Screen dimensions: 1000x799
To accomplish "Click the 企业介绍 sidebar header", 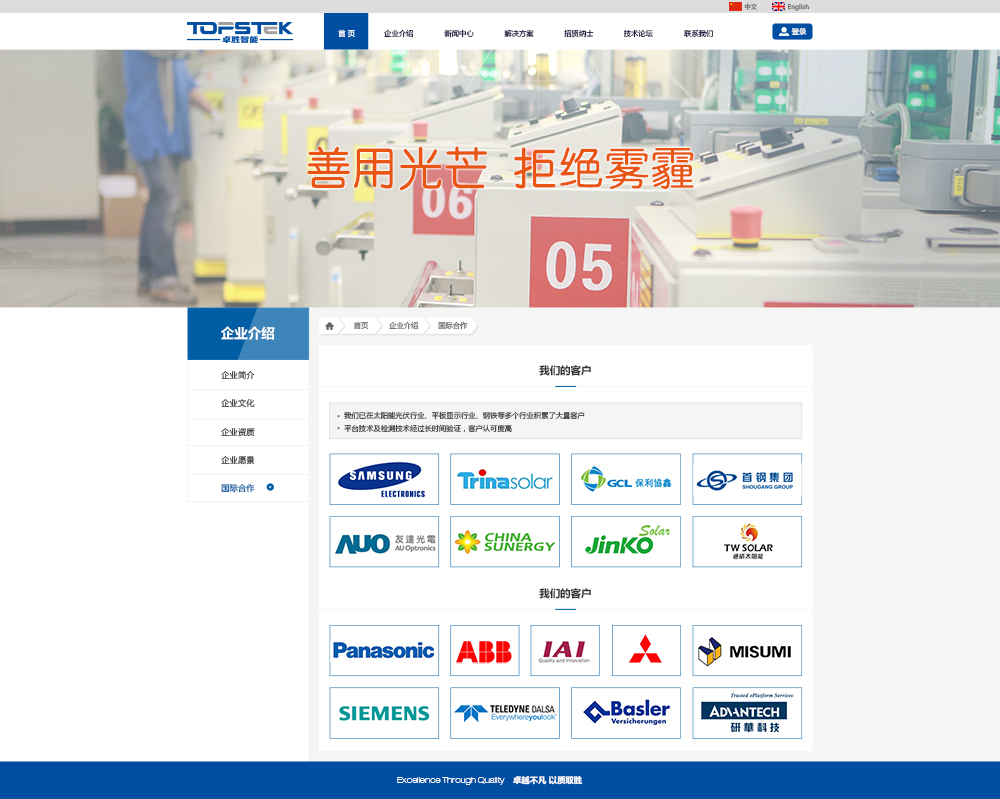I will tap(248, 334).
